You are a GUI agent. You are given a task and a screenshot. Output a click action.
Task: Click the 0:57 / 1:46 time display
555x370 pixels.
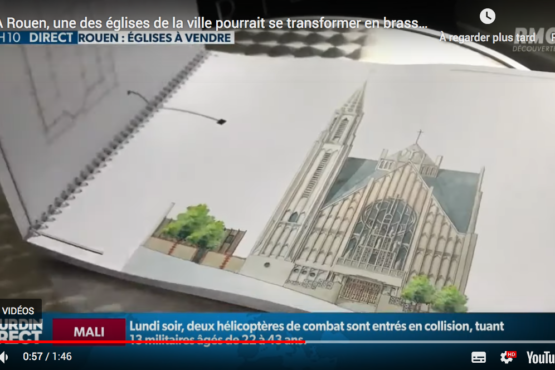click(47, 357)
